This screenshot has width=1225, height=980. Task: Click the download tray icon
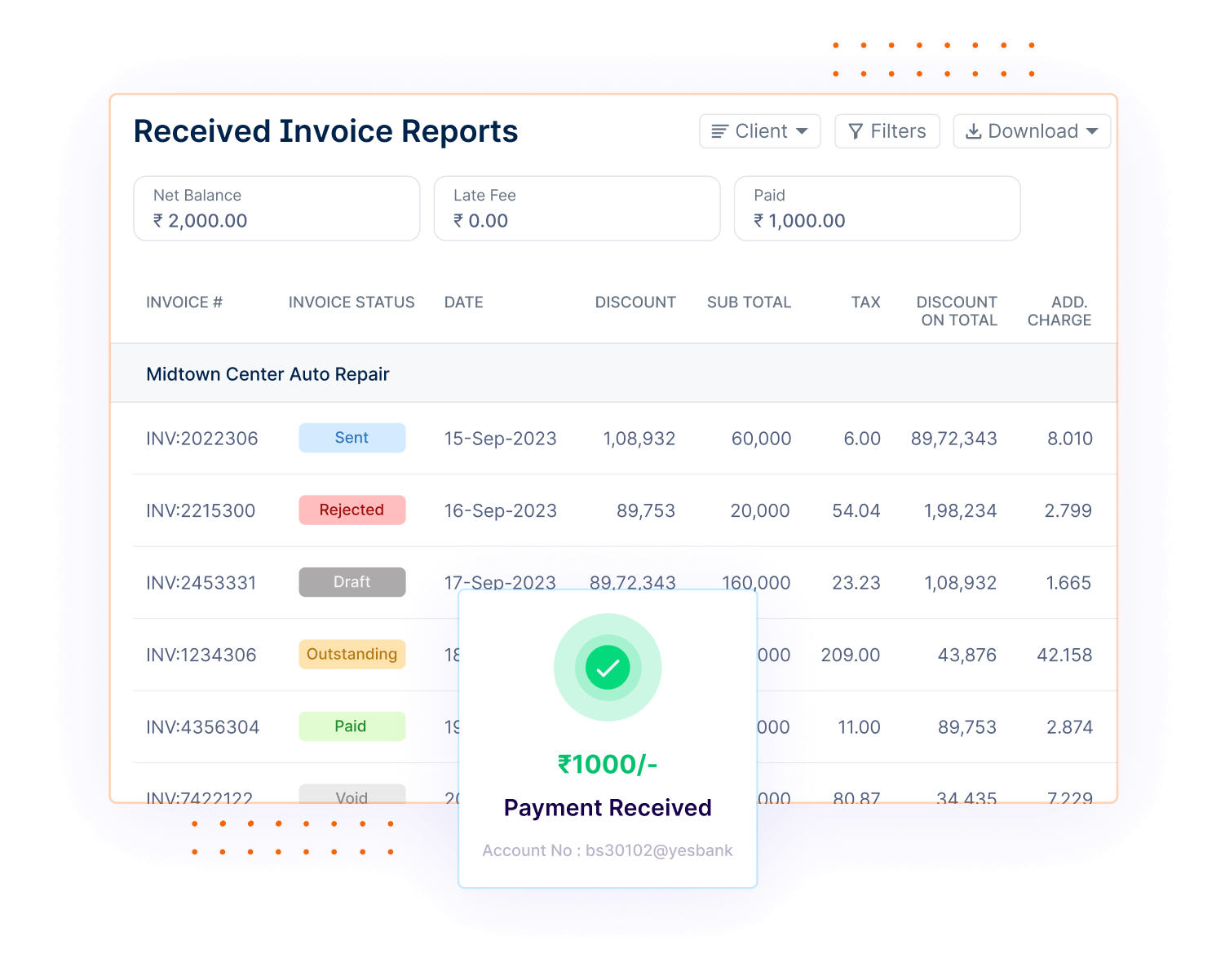point(974,131)
